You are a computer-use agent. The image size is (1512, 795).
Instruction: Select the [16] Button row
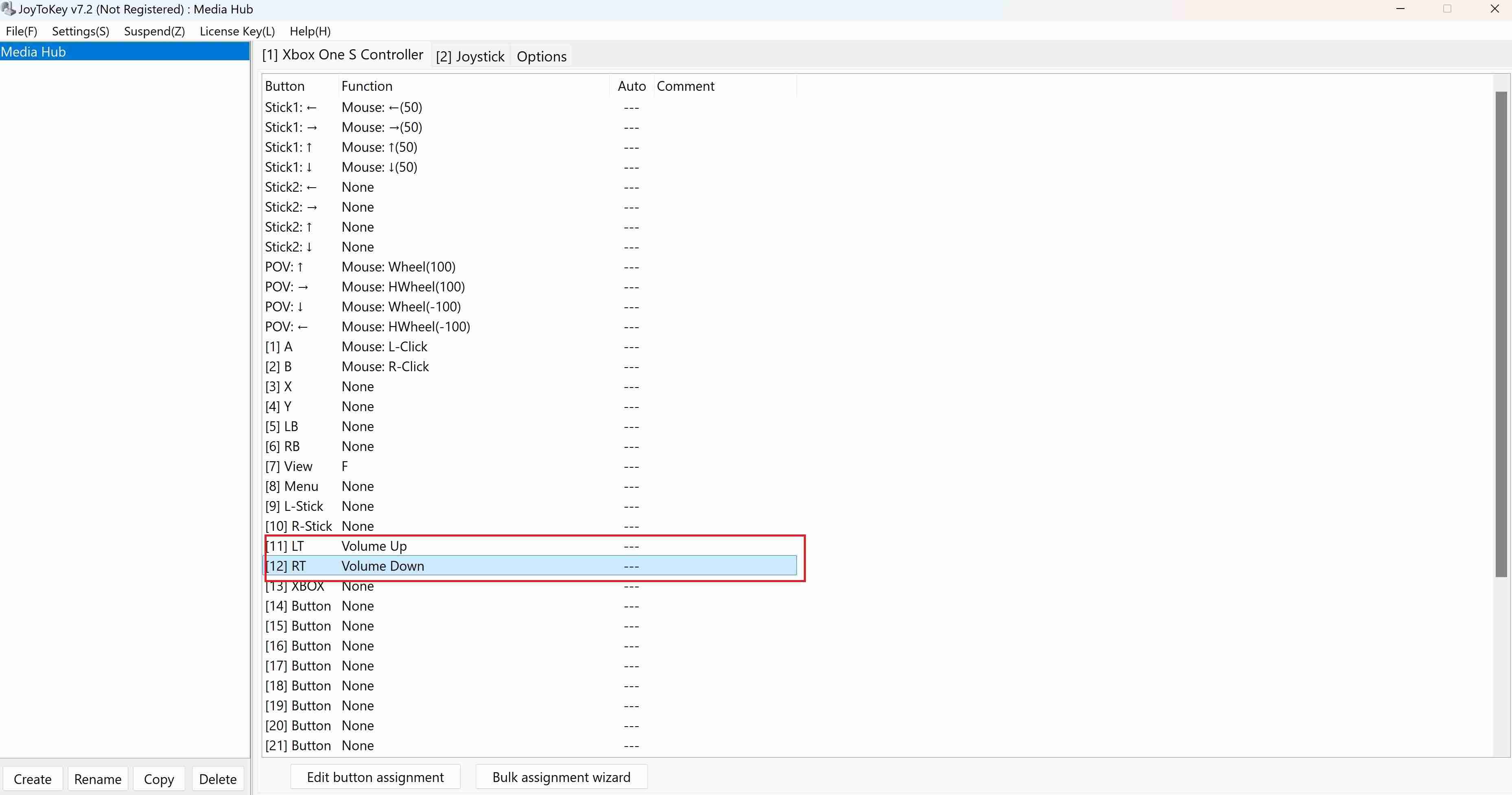pyautogui.click(x=530, y=646)
